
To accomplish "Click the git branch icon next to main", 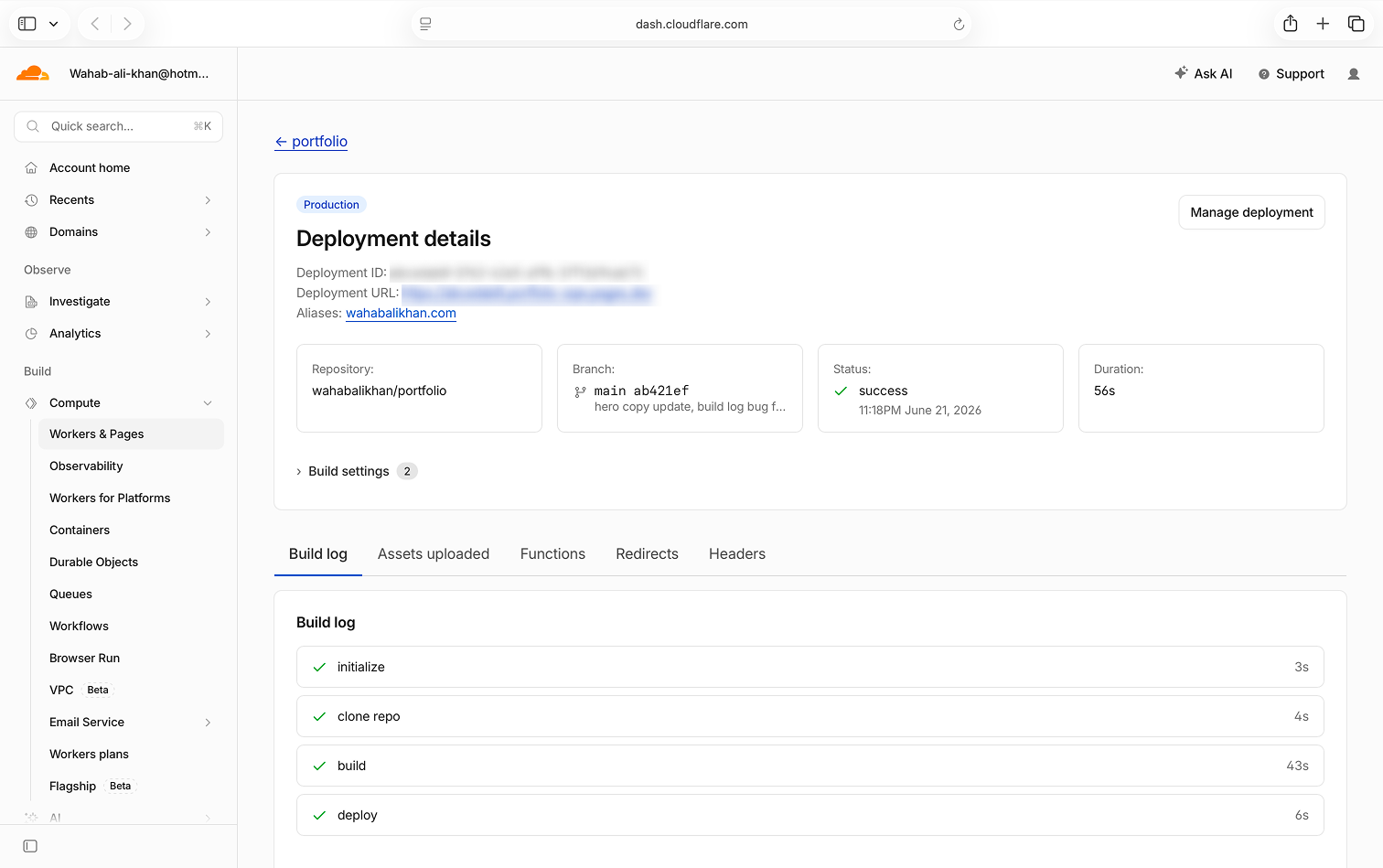I will click(x=580, y=391).
